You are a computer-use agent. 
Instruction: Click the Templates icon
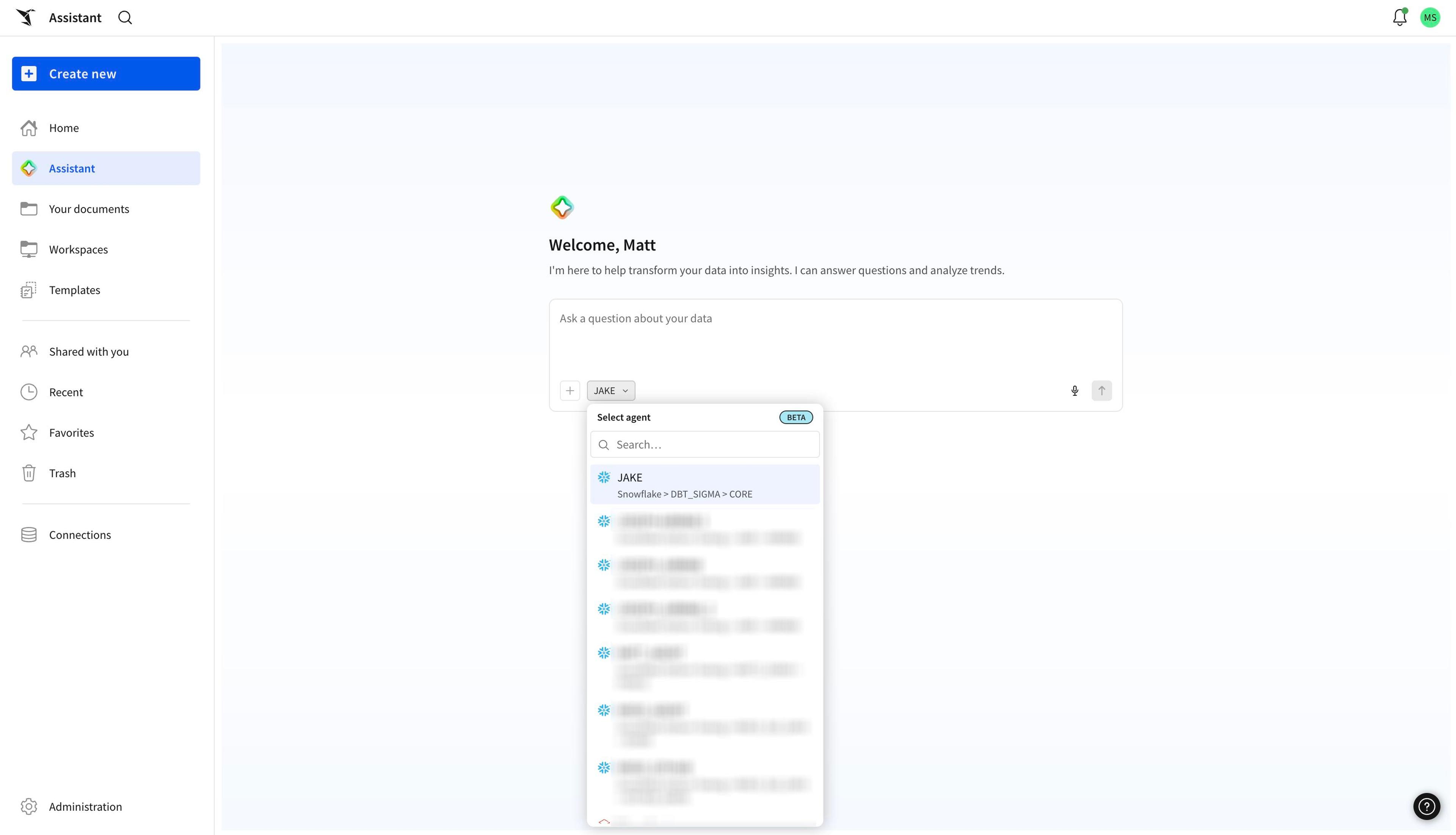click(x=29, y=290)
